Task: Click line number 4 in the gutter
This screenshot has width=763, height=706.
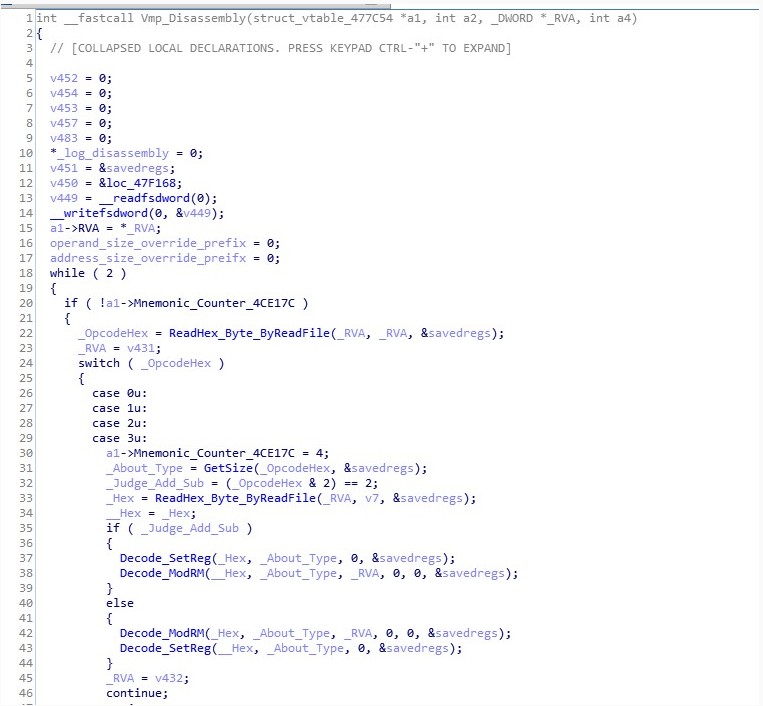Action: (29, 63)
